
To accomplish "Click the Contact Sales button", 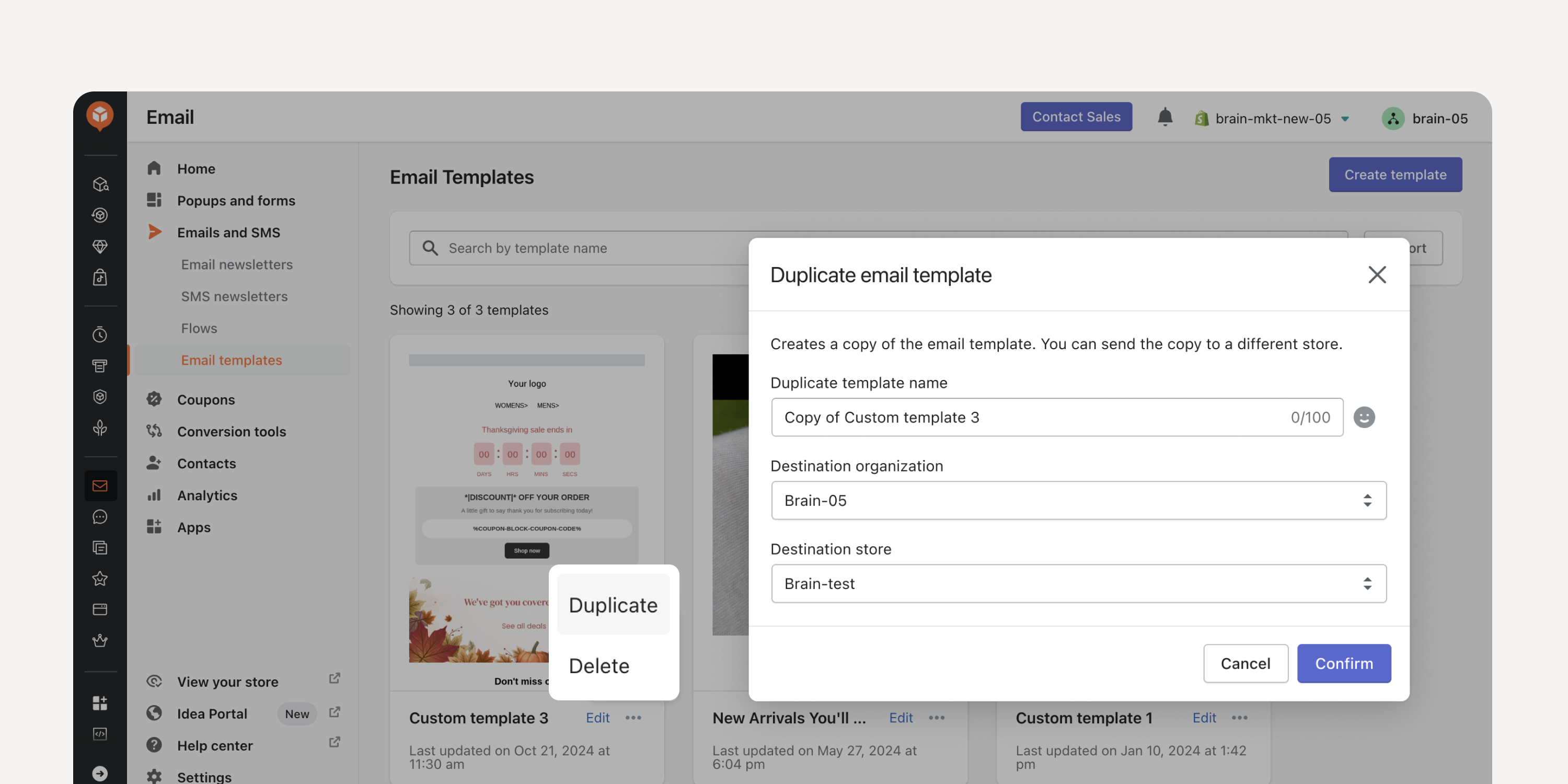I will [1076, 116].
